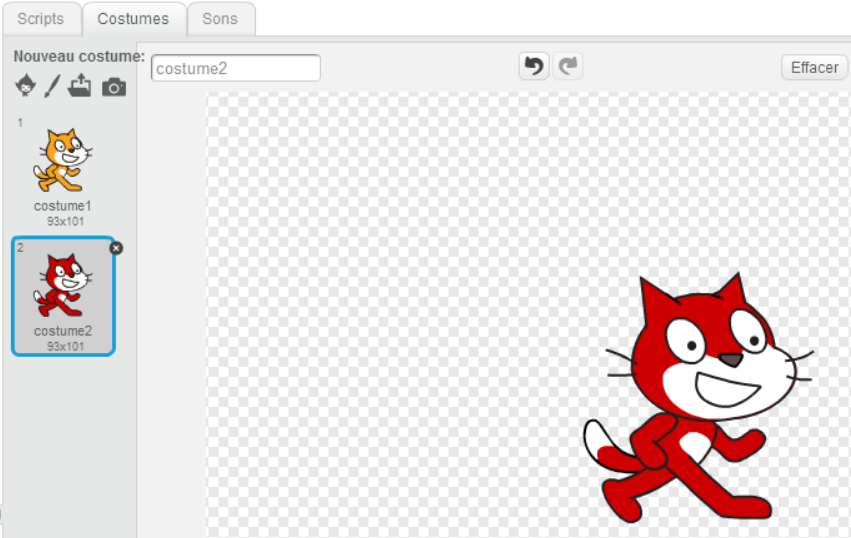The height and width of the screenshot is (538, 851).
Task: Upload costume from file icon
Action: coord(80,86)
